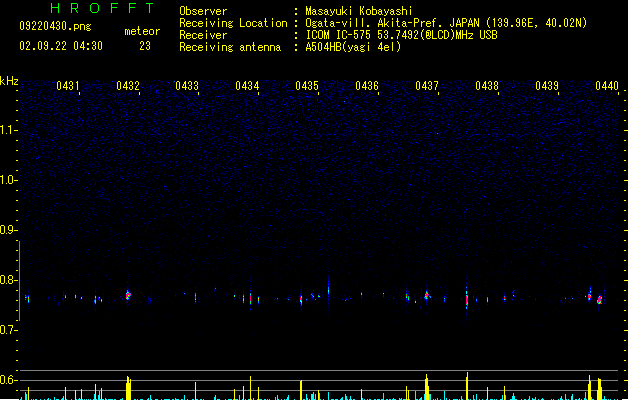The image size is (629, 400).
Task: Click the date stamp 02.09.22 04:30
Action: (x=61, y=46)
